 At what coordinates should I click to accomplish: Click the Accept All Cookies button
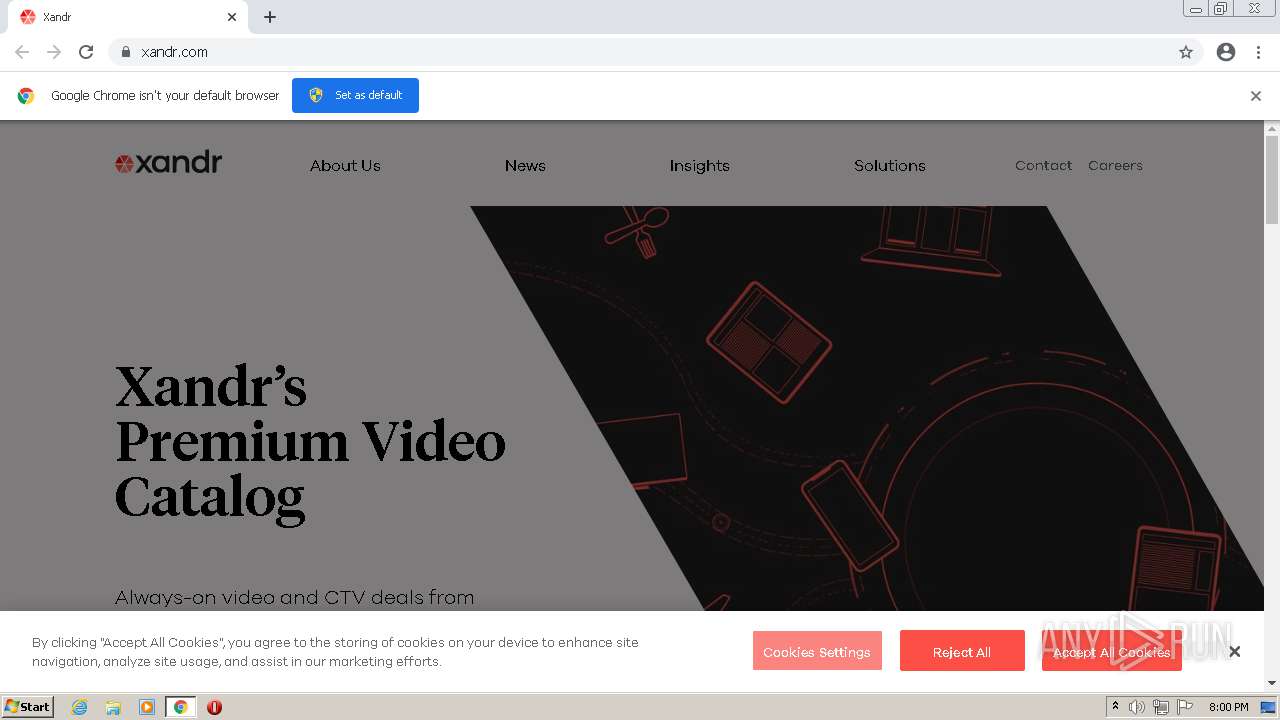(x=1112, y=651)
